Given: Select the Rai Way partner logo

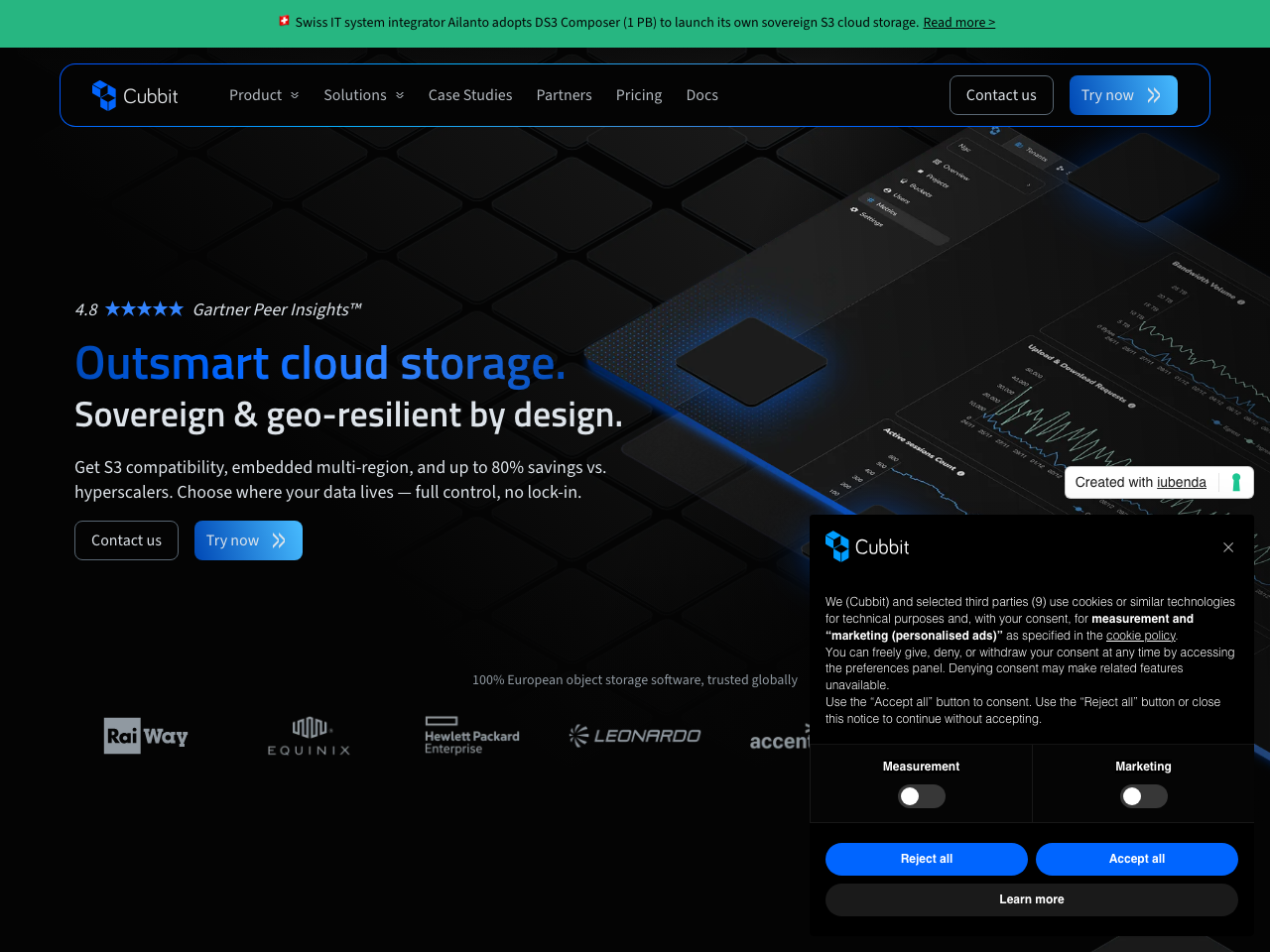Looking at the screenshot, I should pos(145,736).
